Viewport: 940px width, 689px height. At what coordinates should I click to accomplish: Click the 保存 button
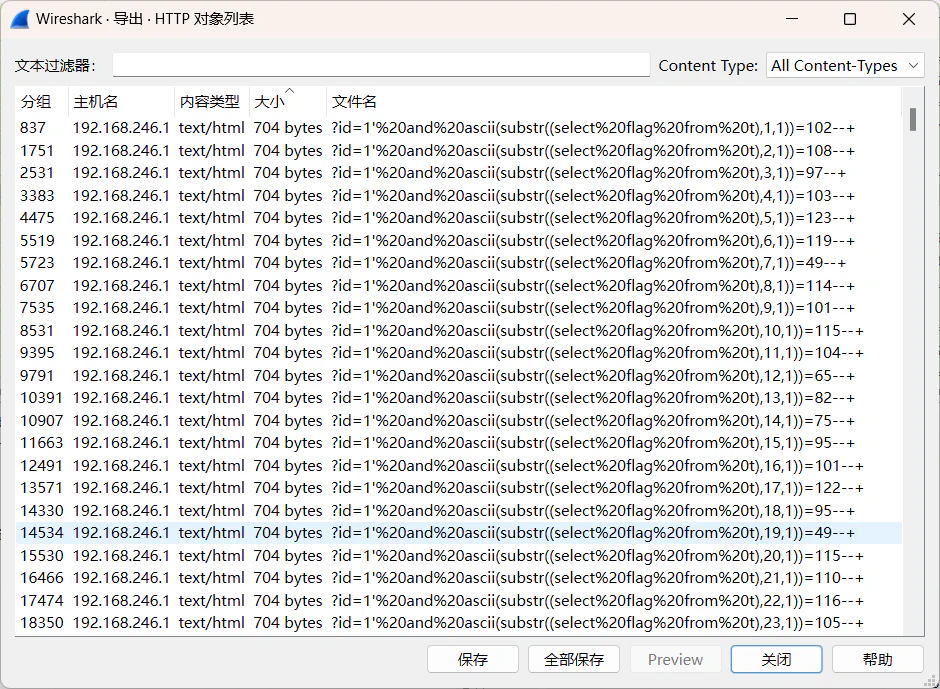(472, 660)
